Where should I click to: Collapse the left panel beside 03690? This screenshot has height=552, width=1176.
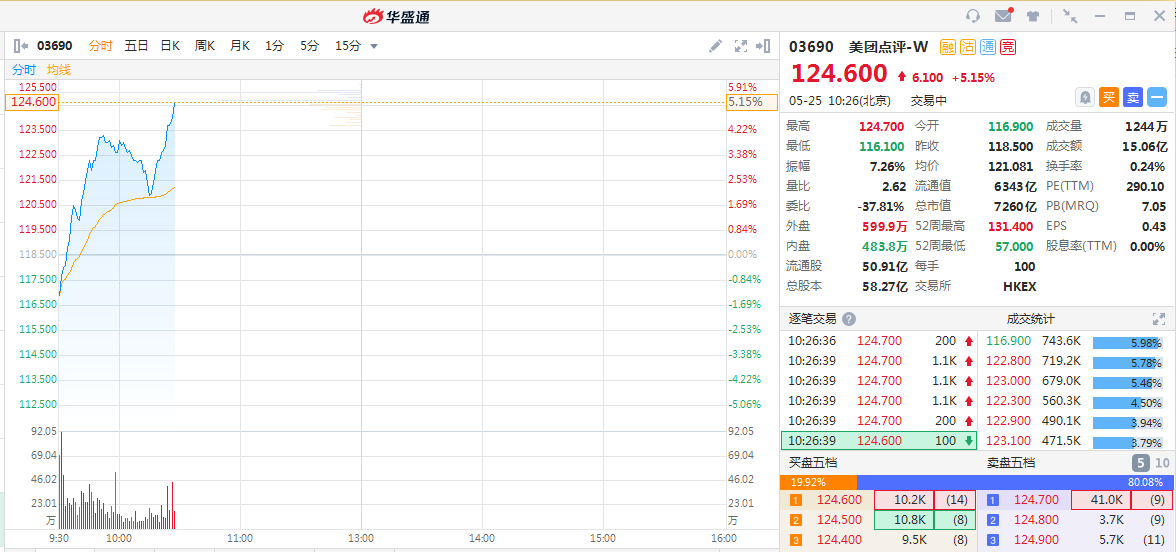click(x=21, y=46)
